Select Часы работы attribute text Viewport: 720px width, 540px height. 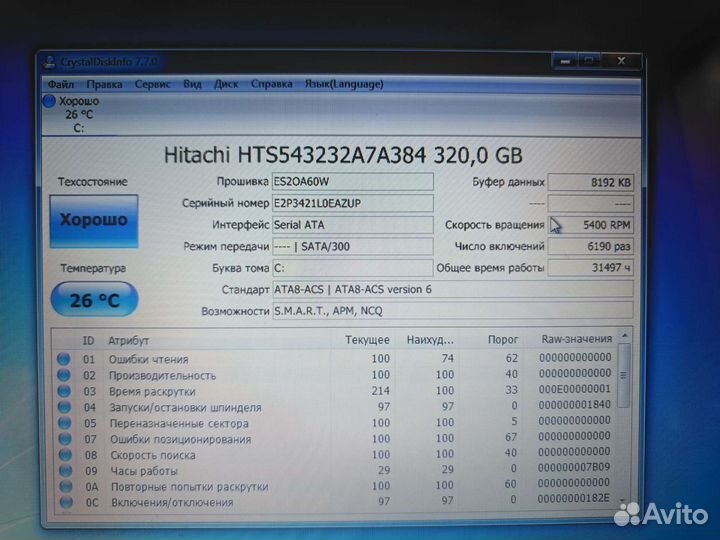(144, 471)
